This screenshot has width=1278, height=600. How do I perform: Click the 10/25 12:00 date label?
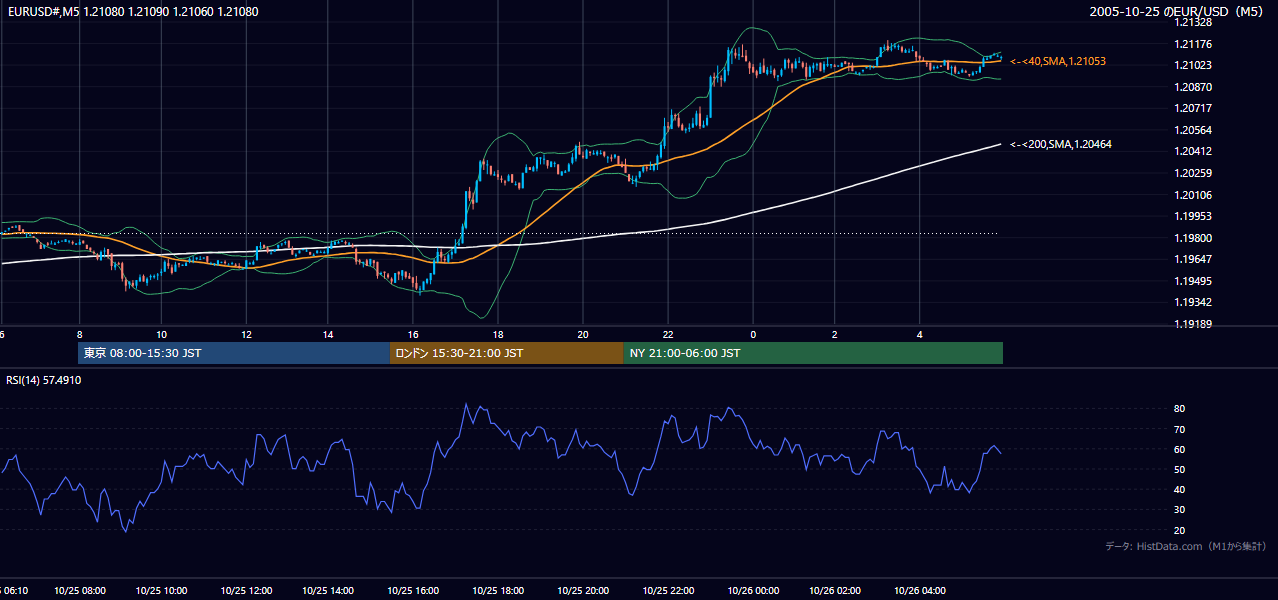pyautogui.click(x=246, y=590)
